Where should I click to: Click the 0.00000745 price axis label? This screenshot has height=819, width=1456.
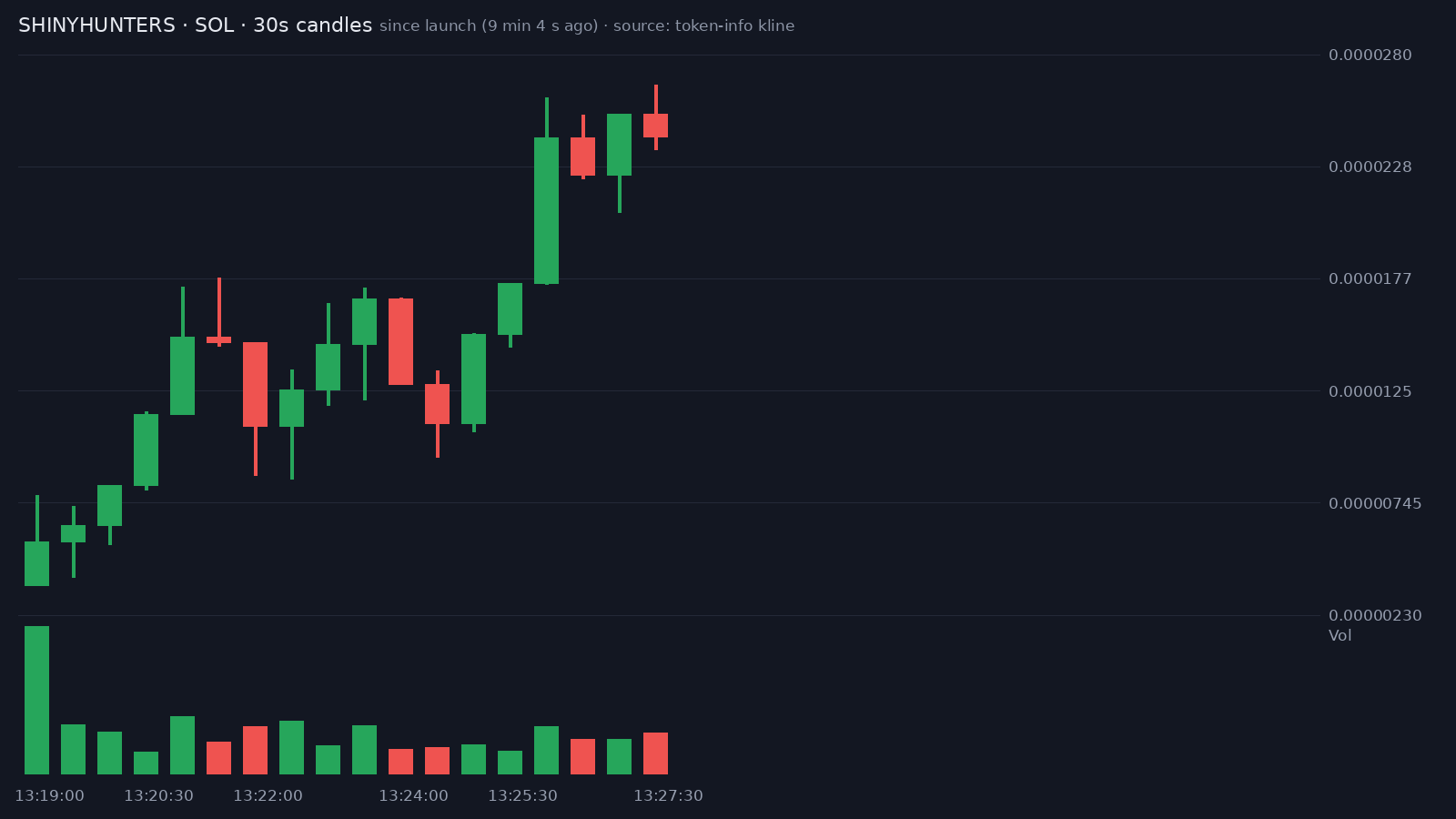tap(1375, 503)
